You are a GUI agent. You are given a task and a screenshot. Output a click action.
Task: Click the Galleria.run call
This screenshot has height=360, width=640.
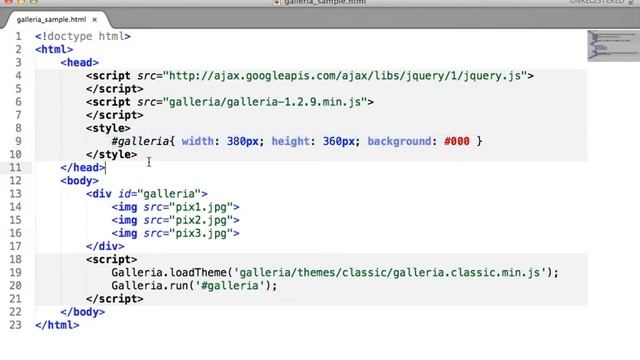tap(194, 285)
